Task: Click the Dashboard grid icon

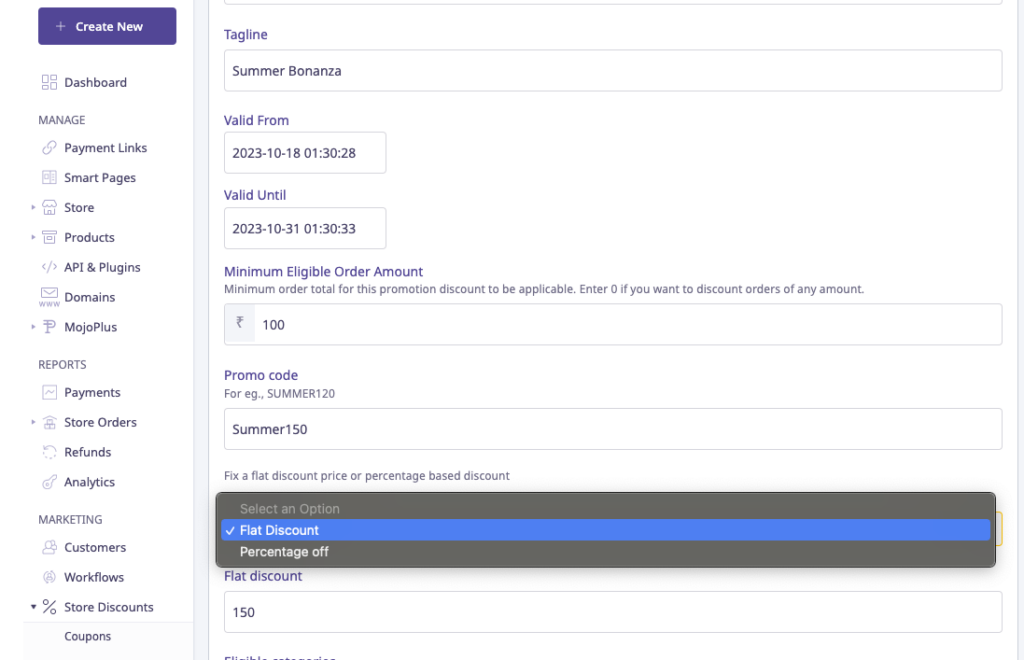Action: click(x=49, y=82)
